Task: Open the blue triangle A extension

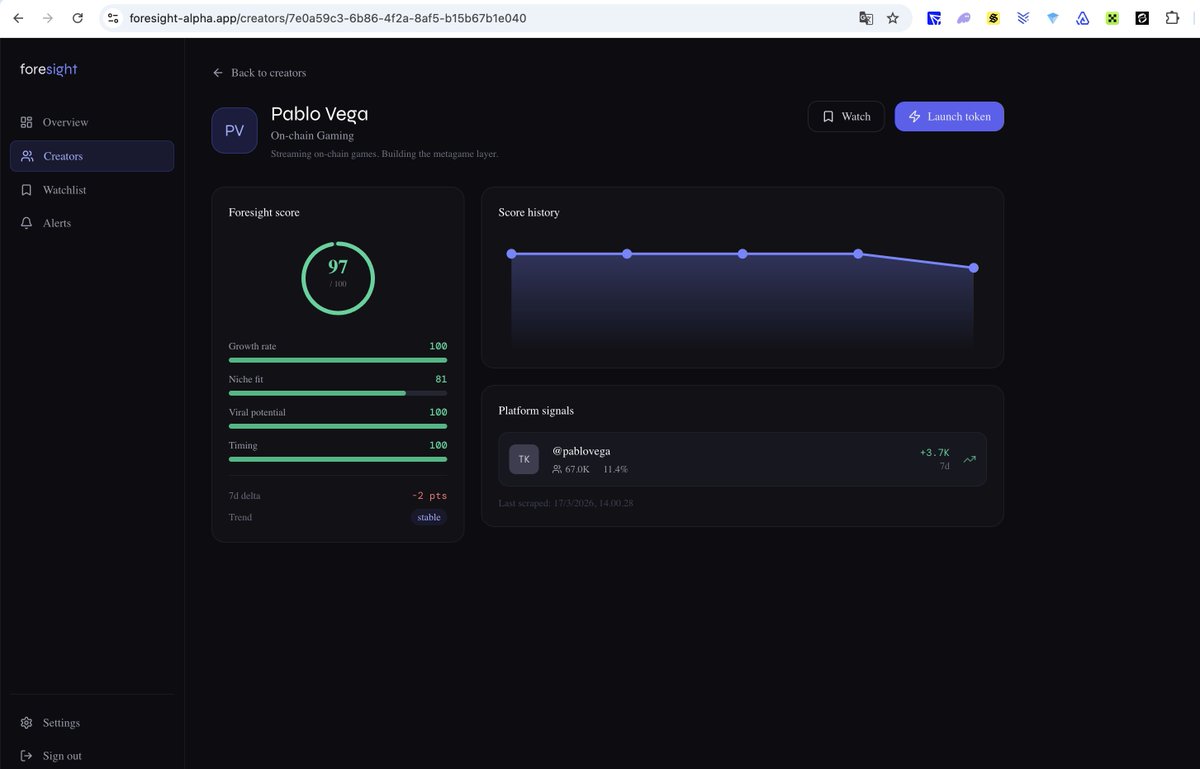Action: (1082, 18)
